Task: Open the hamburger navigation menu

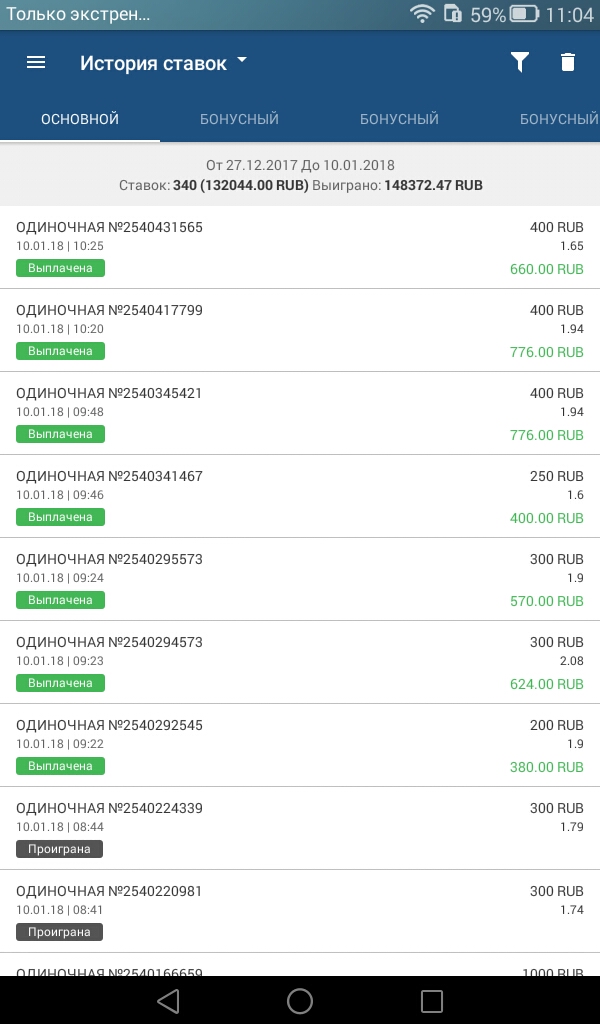Action: tap(36, 62)
